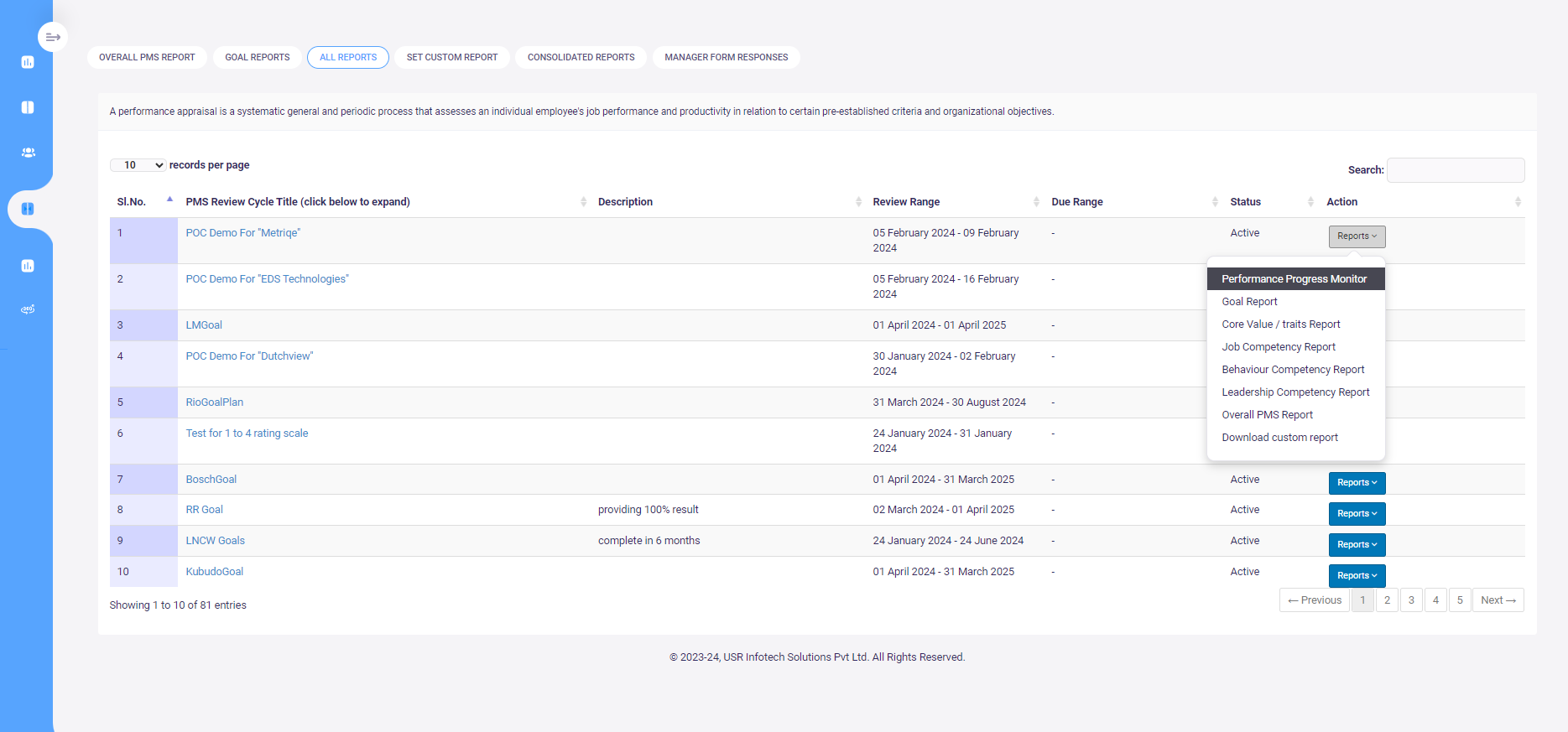This screenshot has width=1568, height=732.
Task: Open the 360 feedback sidebar icon
Action: click(x=28, y=309)
